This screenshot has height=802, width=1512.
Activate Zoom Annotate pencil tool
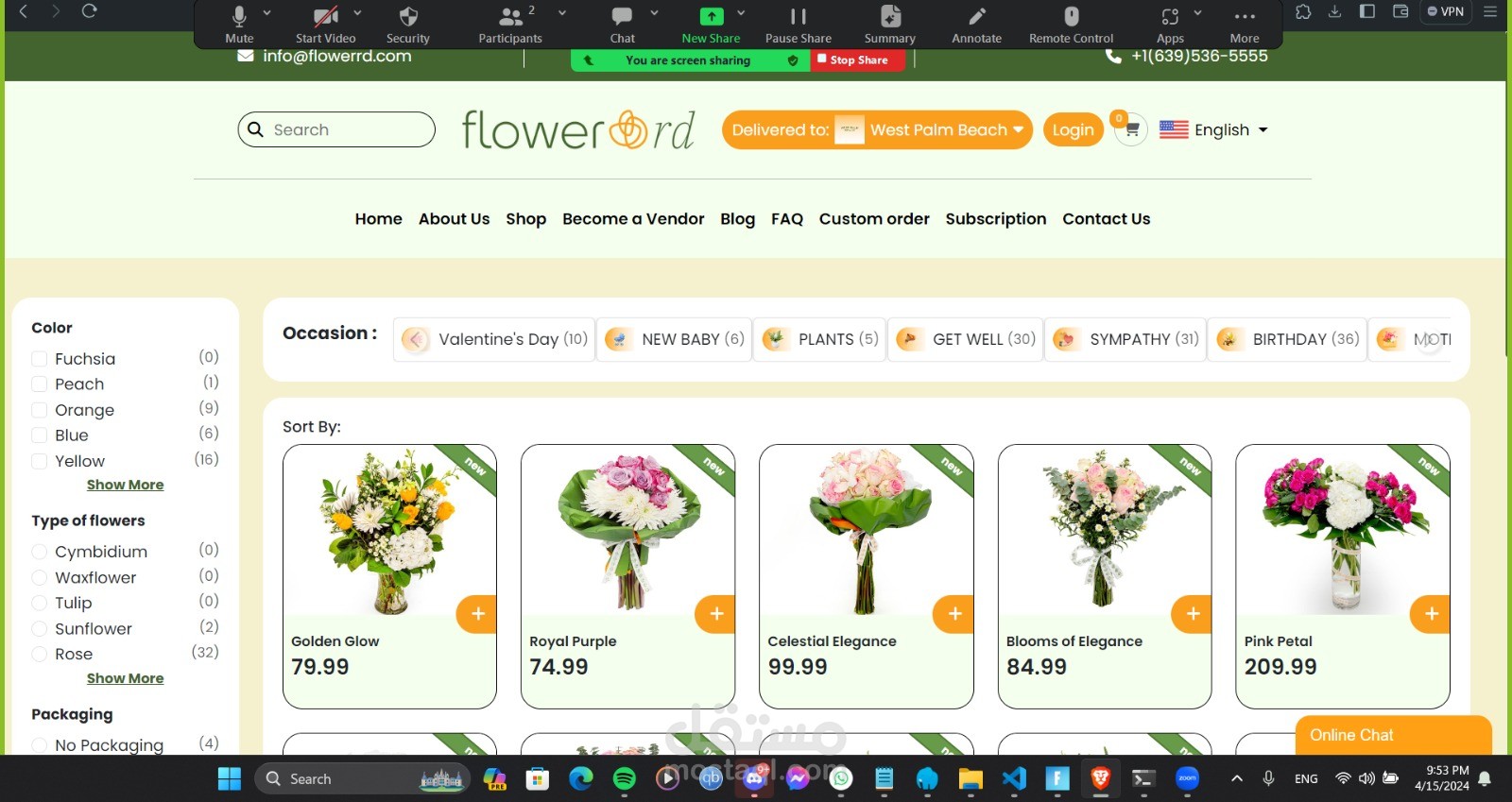click(976, 24)
